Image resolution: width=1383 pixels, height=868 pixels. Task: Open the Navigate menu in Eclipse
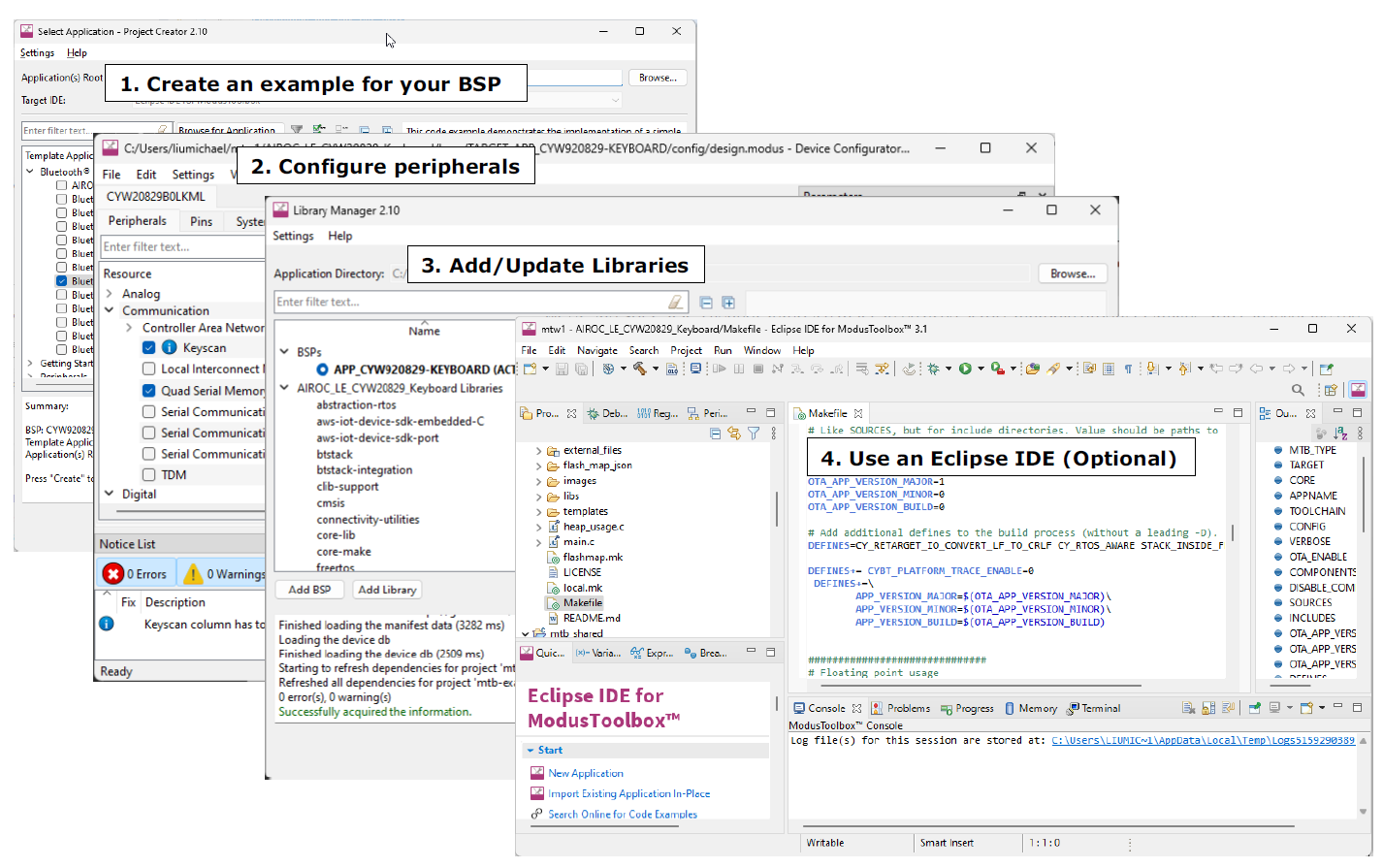tap(596, 350)
